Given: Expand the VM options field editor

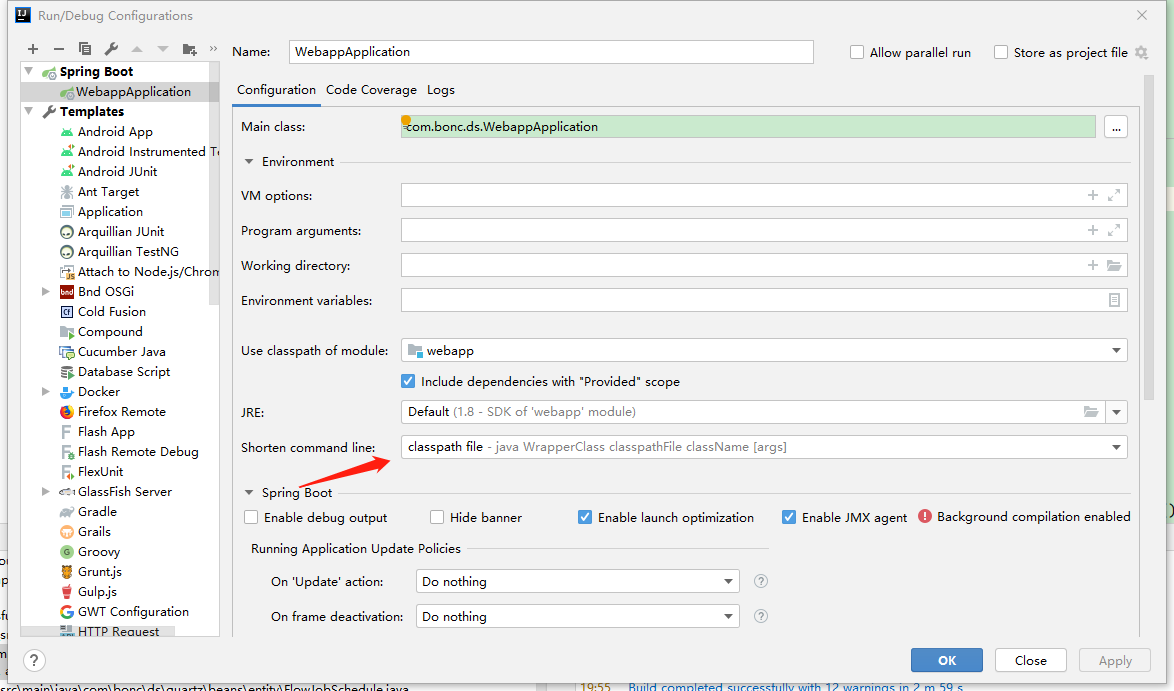Looking at the screenshot, I should click(x=1114, y=195).
